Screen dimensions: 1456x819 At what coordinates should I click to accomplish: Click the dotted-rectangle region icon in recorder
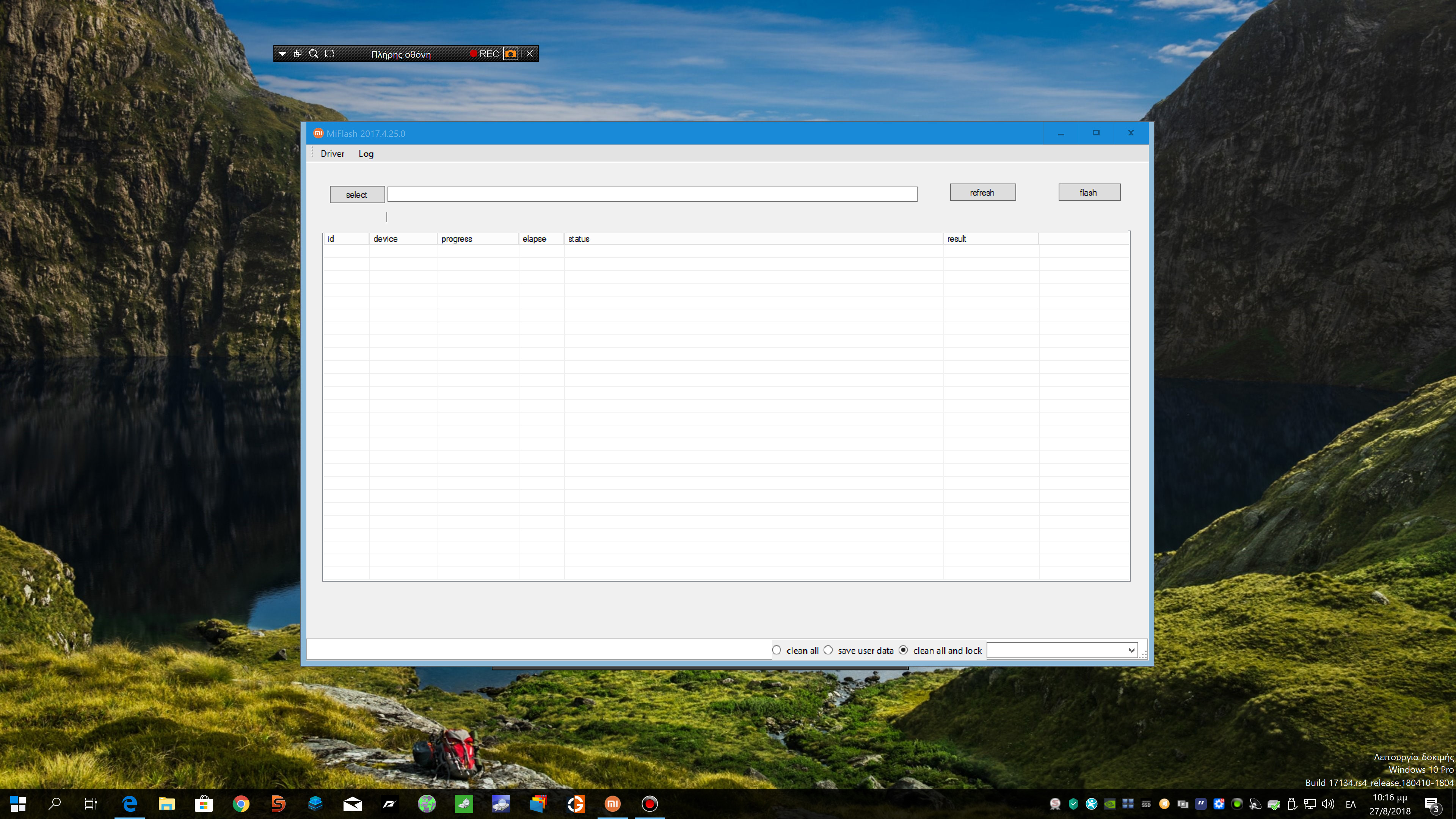329,54
